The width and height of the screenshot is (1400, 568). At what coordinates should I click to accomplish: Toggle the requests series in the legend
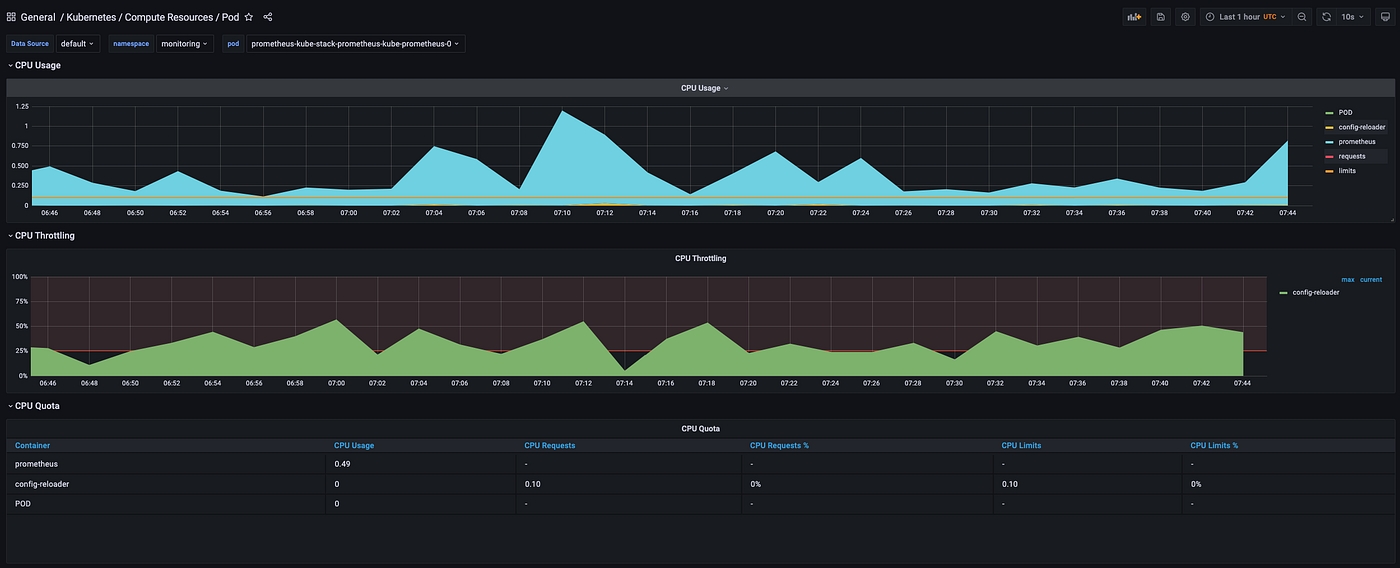[1352, 156]
